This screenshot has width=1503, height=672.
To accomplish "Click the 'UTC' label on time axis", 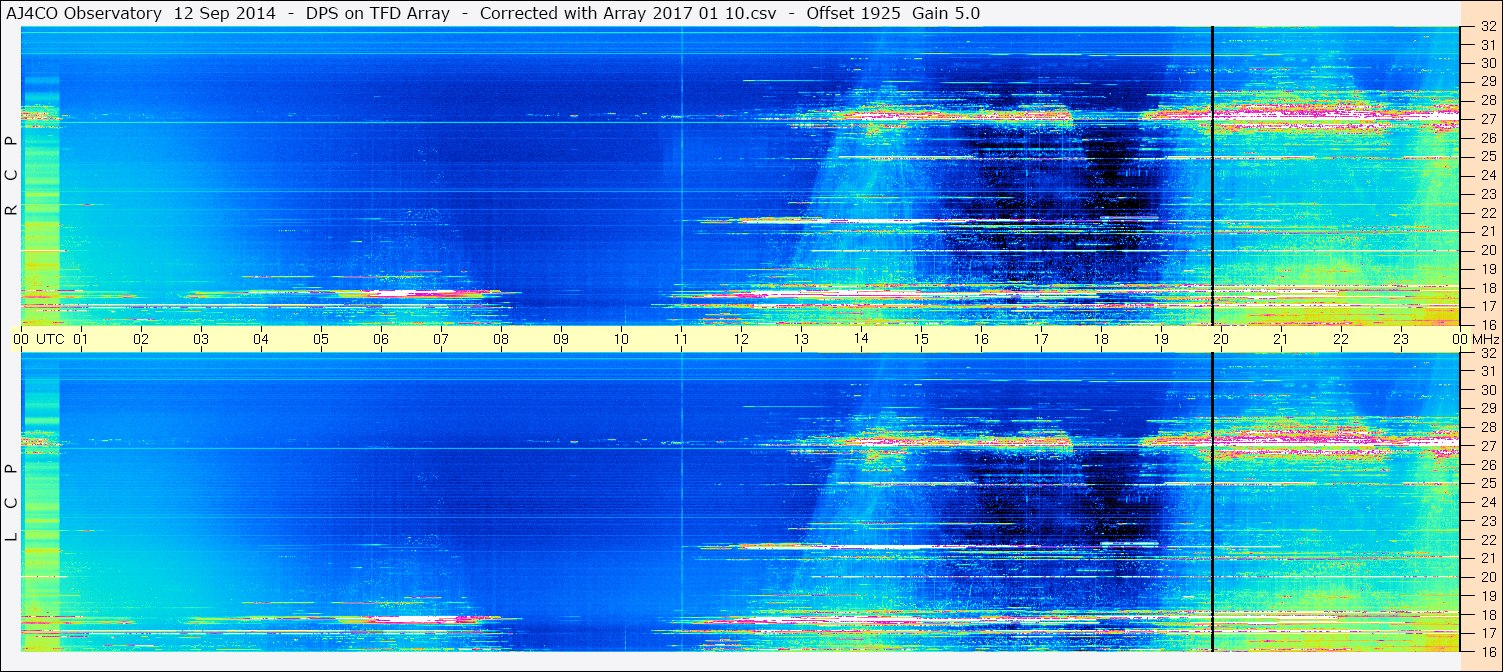I will (x=50, y=339).
